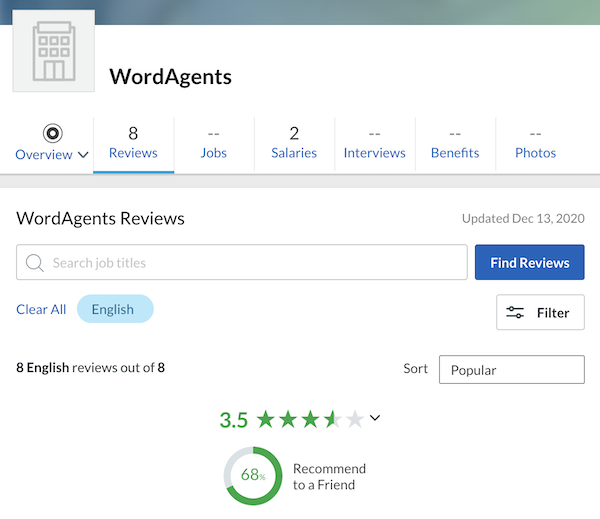This screenshot has height=519, width=600.
Task: Open the Reviews tab
Action: coord(133,145)
